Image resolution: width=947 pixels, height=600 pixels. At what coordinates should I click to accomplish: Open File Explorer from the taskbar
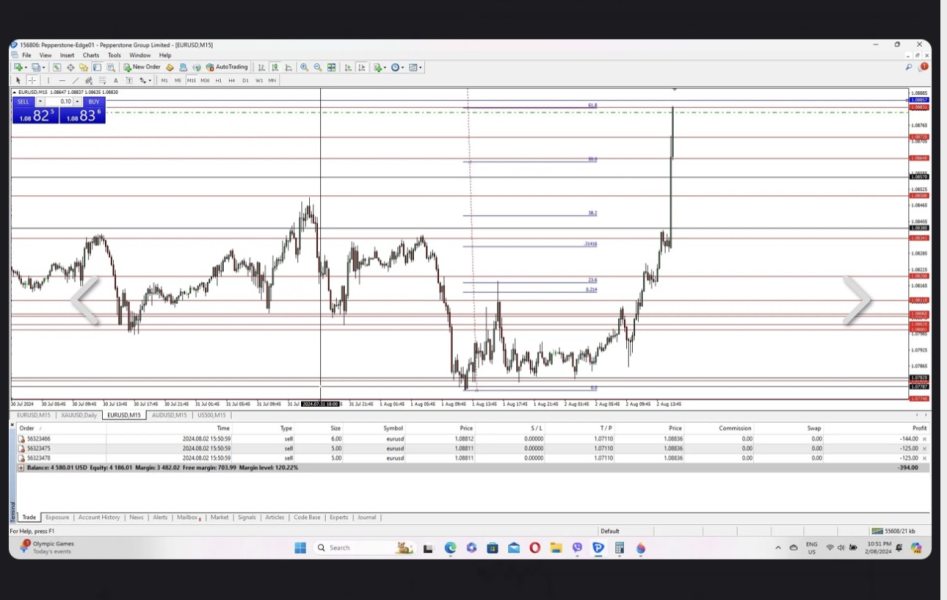[x=556, y=547]
